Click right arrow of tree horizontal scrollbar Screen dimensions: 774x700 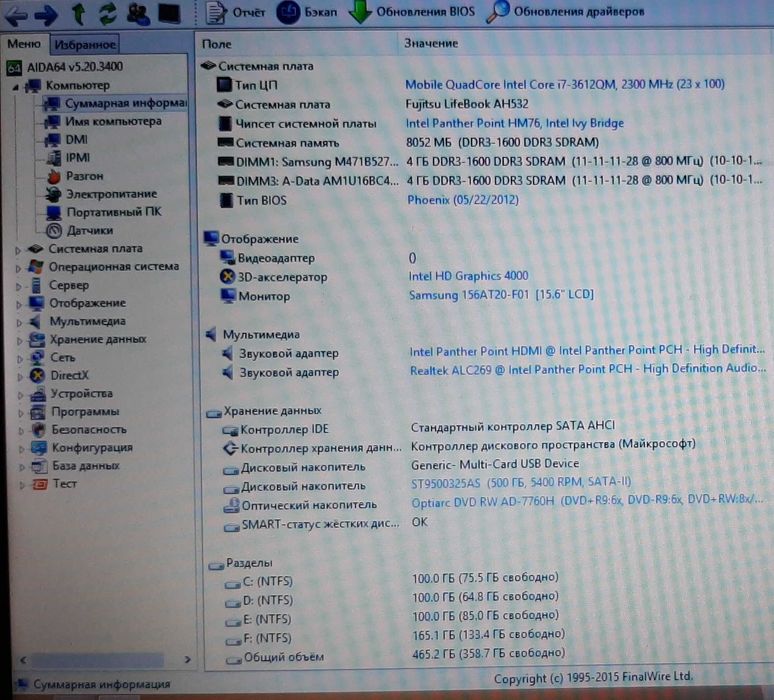pyautogui.click(x=187, y=659)
